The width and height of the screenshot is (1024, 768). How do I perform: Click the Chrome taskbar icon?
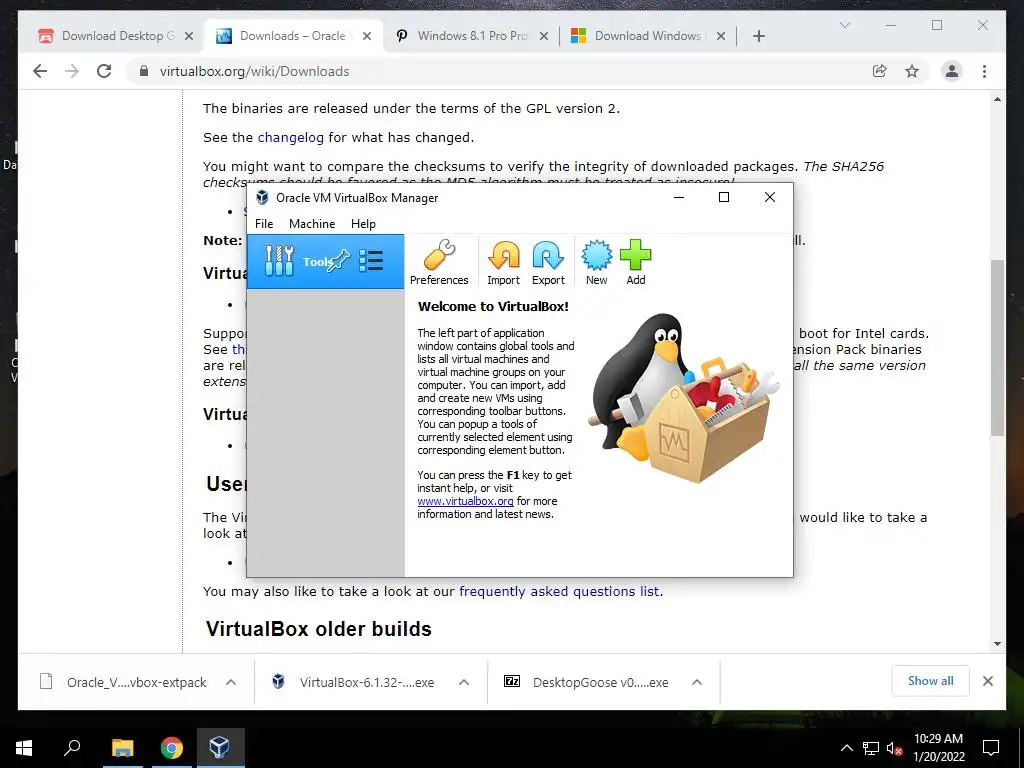point(171,748)
